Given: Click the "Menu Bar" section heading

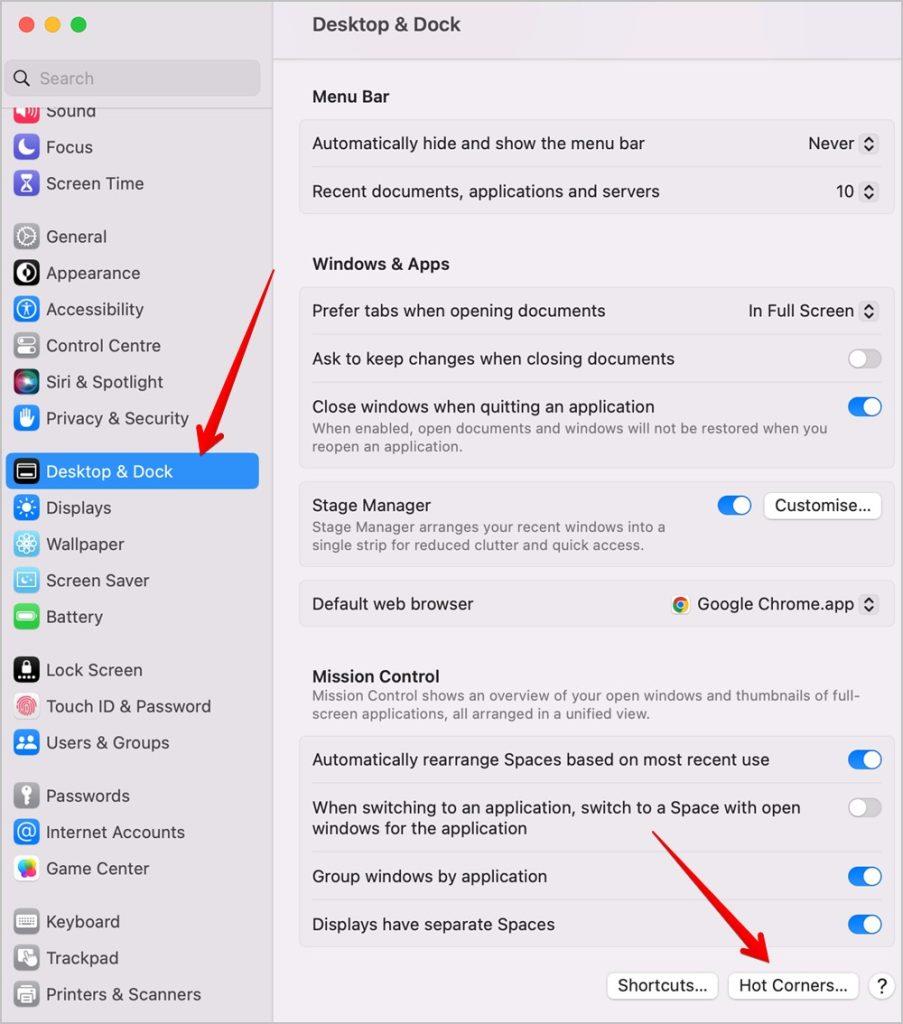Looking at the screenshot, I should [x=351, y=97].
